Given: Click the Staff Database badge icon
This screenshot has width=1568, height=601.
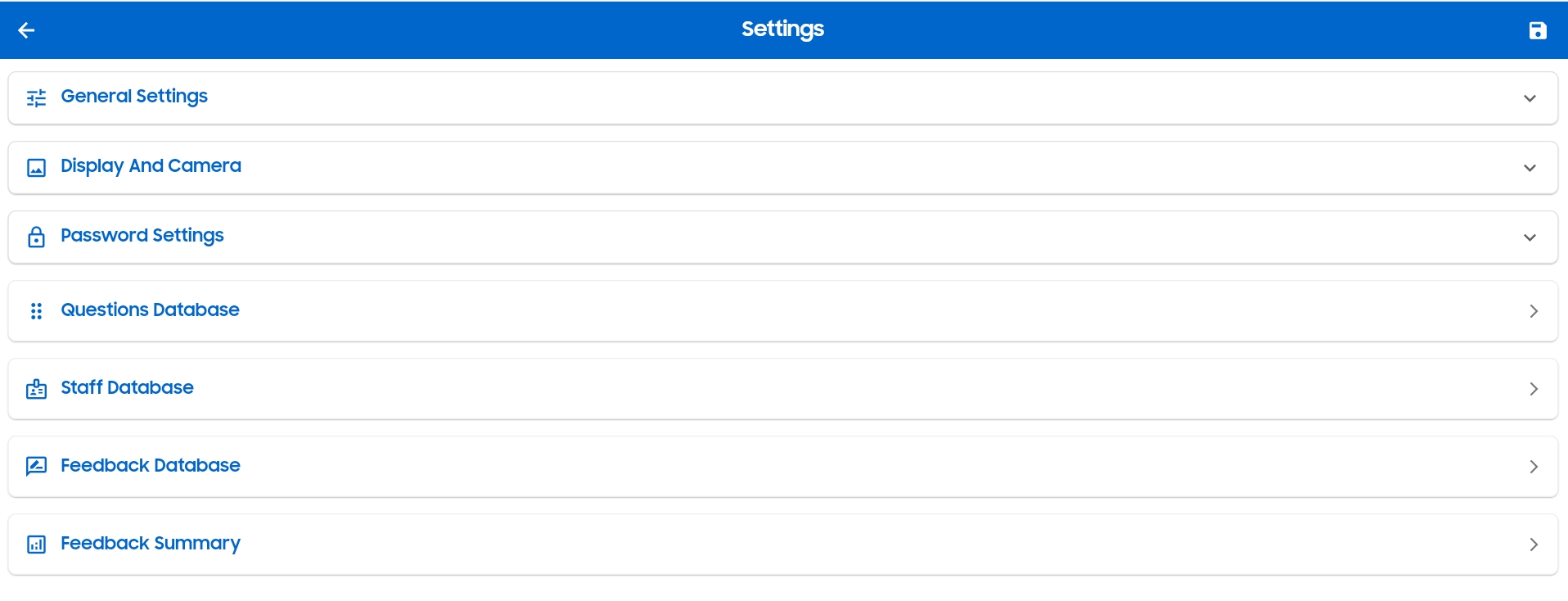Looking at the screenshot, I should (x=36, y=389).
